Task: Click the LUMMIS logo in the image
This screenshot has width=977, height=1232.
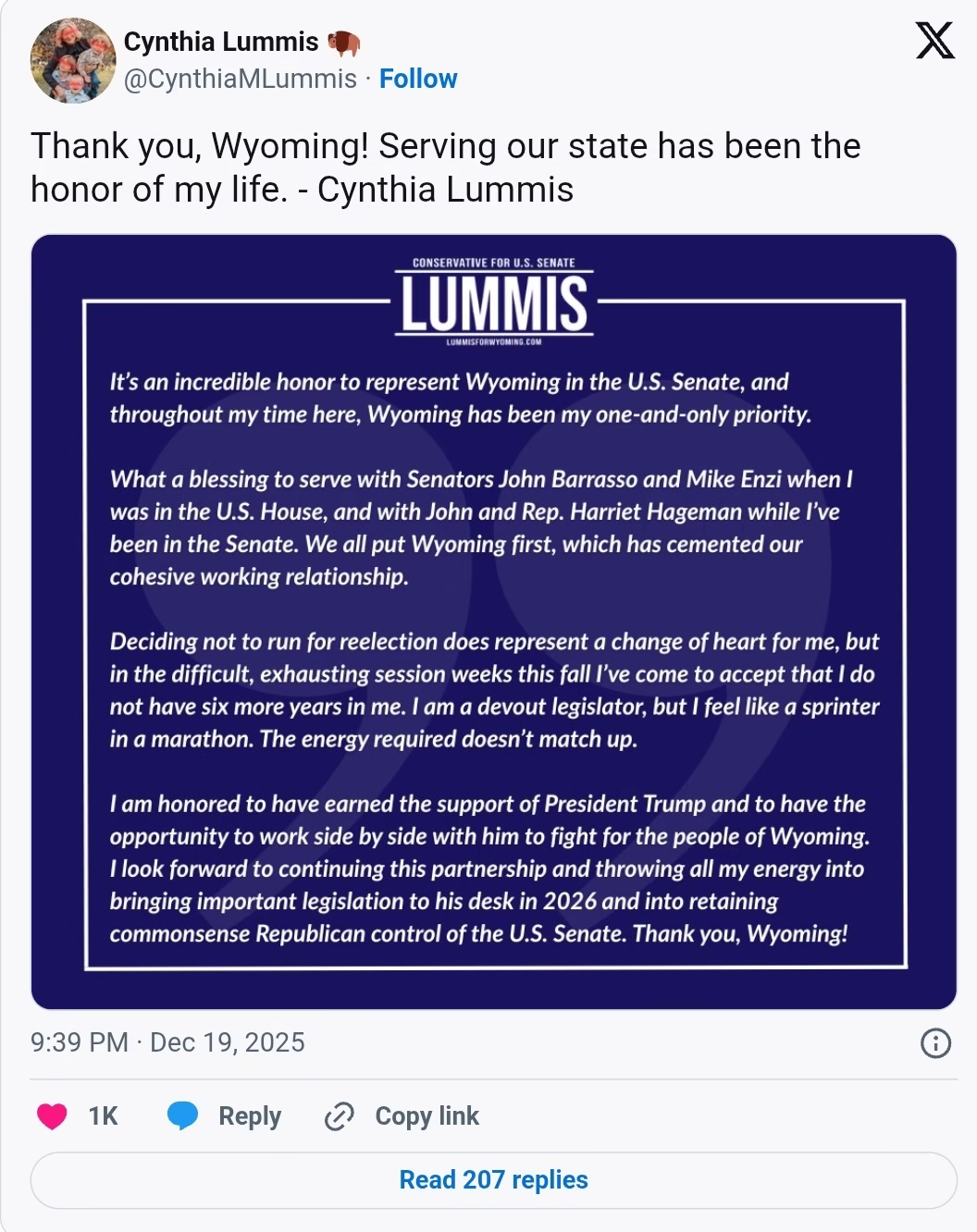Action: [494, 304]
